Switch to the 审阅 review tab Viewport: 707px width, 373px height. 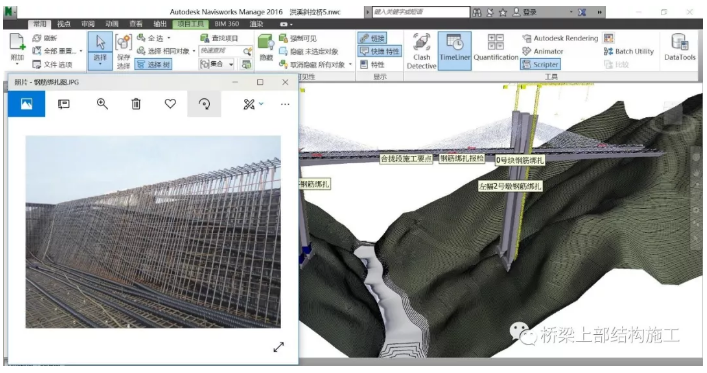pos(88,24)
